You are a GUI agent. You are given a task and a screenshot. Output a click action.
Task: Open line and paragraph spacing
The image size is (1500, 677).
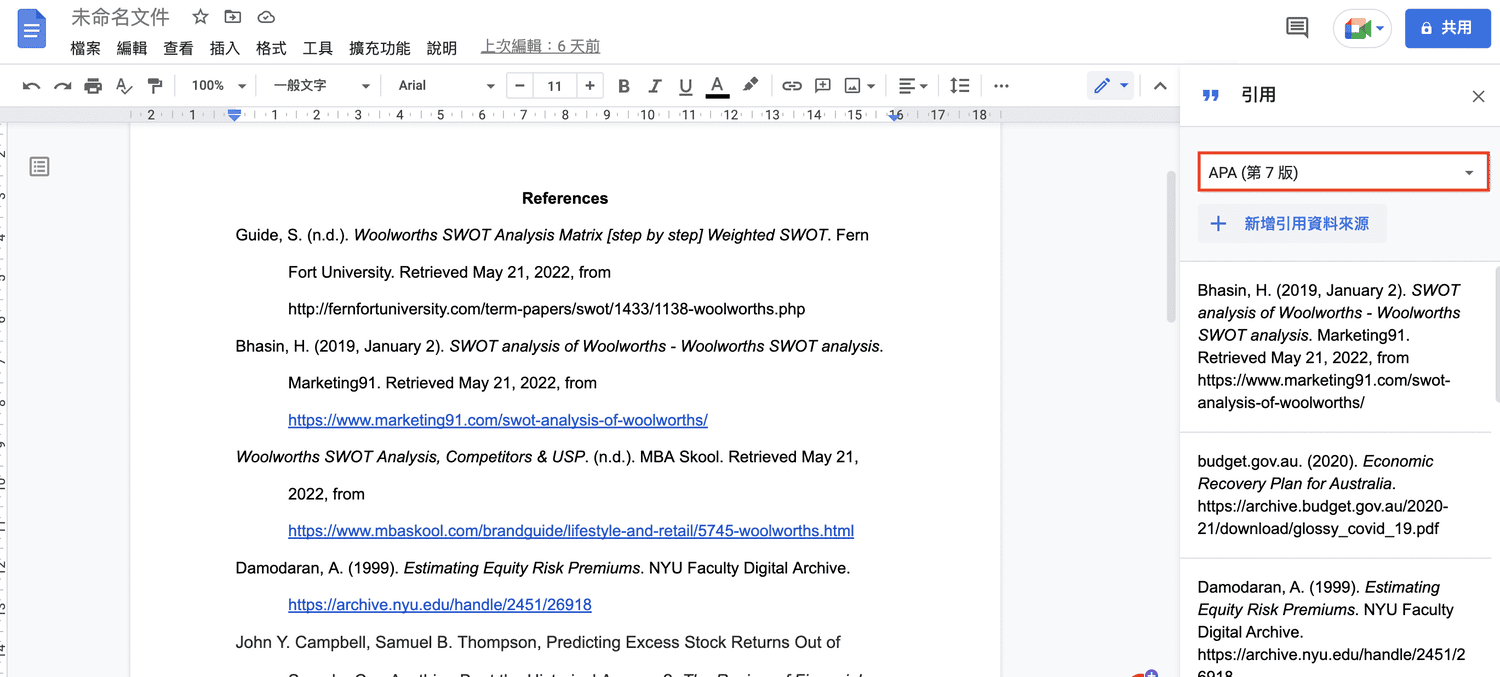coord(960,86)
